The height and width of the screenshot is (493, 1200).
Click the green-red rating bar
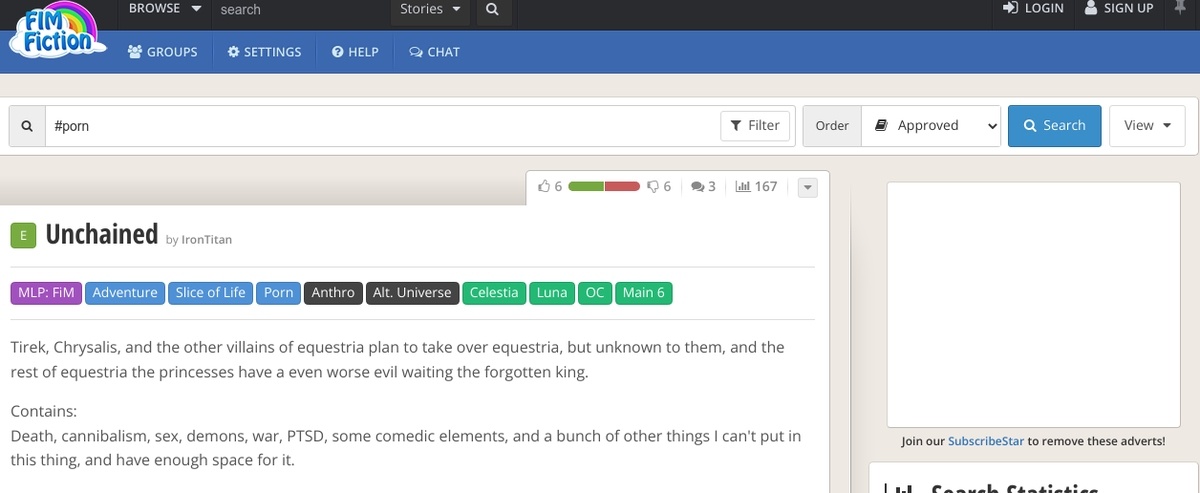(604, 186)
